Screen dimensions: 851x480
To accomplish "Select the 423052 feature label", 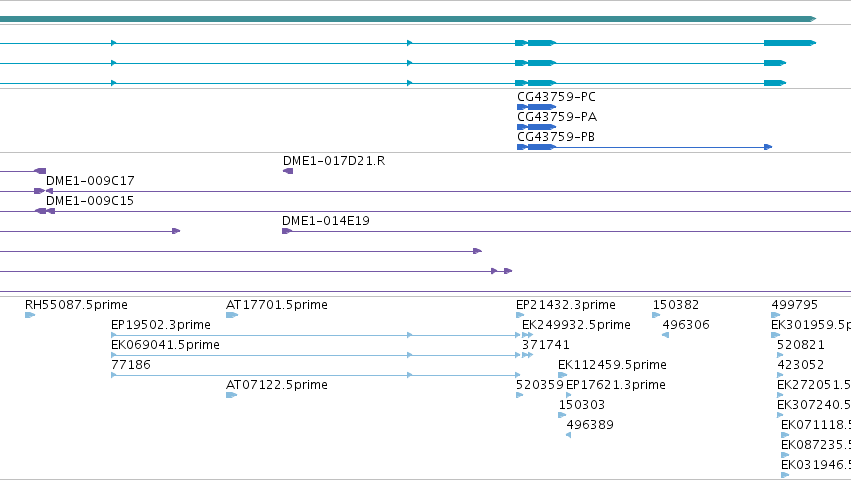I will coord(801,365).
